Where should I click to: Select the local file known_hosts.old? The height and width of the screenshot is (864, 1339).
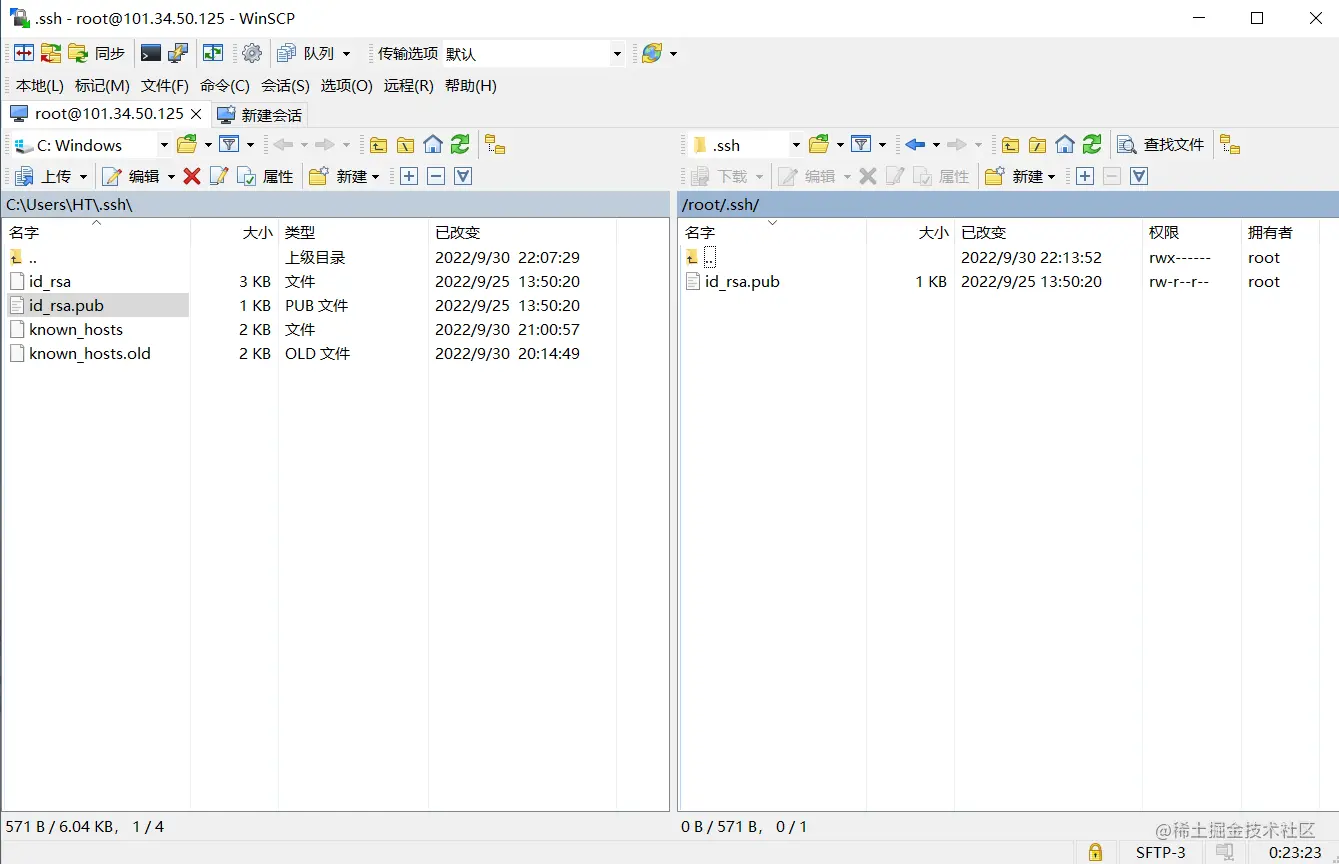[x=90, y=354]
